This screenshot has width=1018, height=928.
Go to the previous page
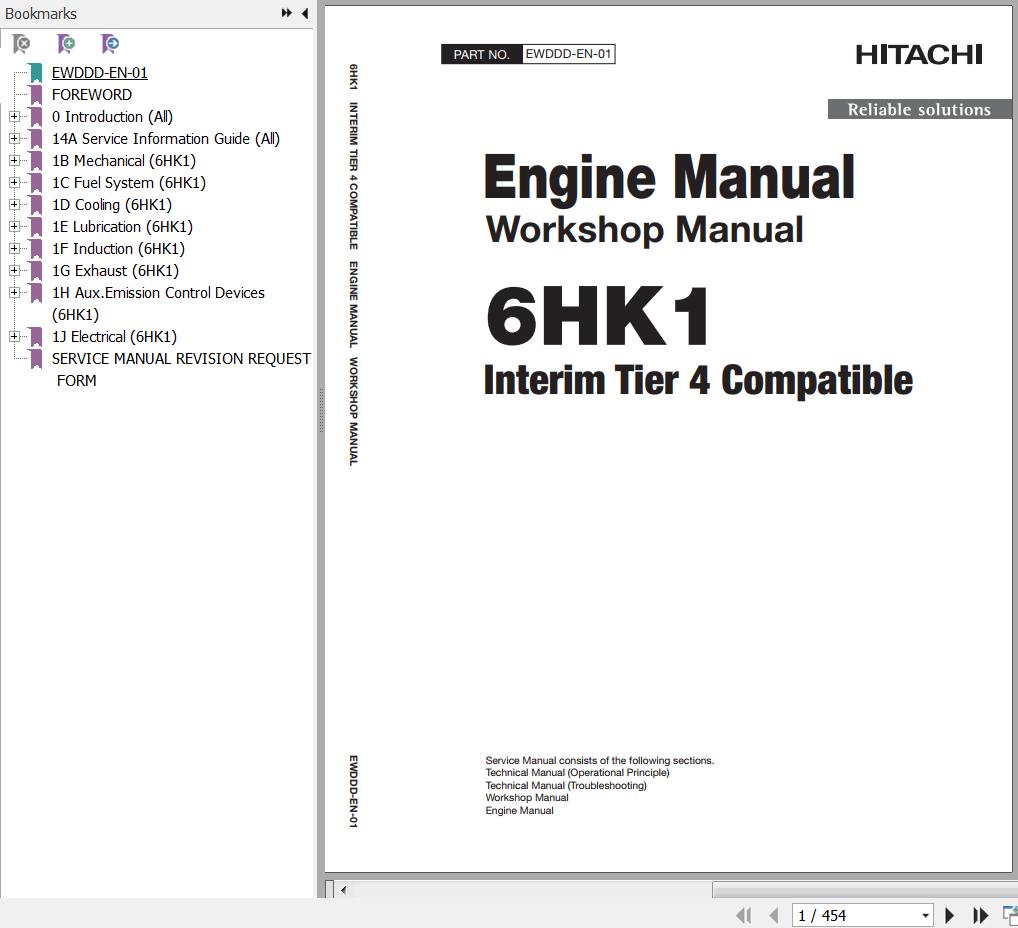click(x=773, y=916)
